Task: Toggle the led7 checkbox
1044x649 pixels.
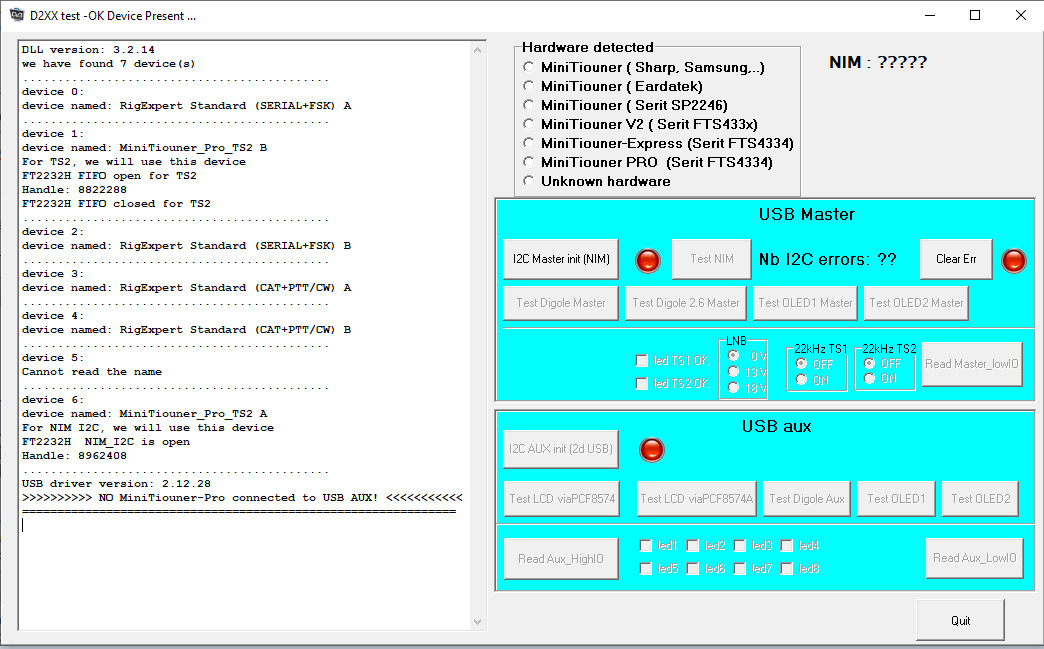Action: click(x=739, y=568)
